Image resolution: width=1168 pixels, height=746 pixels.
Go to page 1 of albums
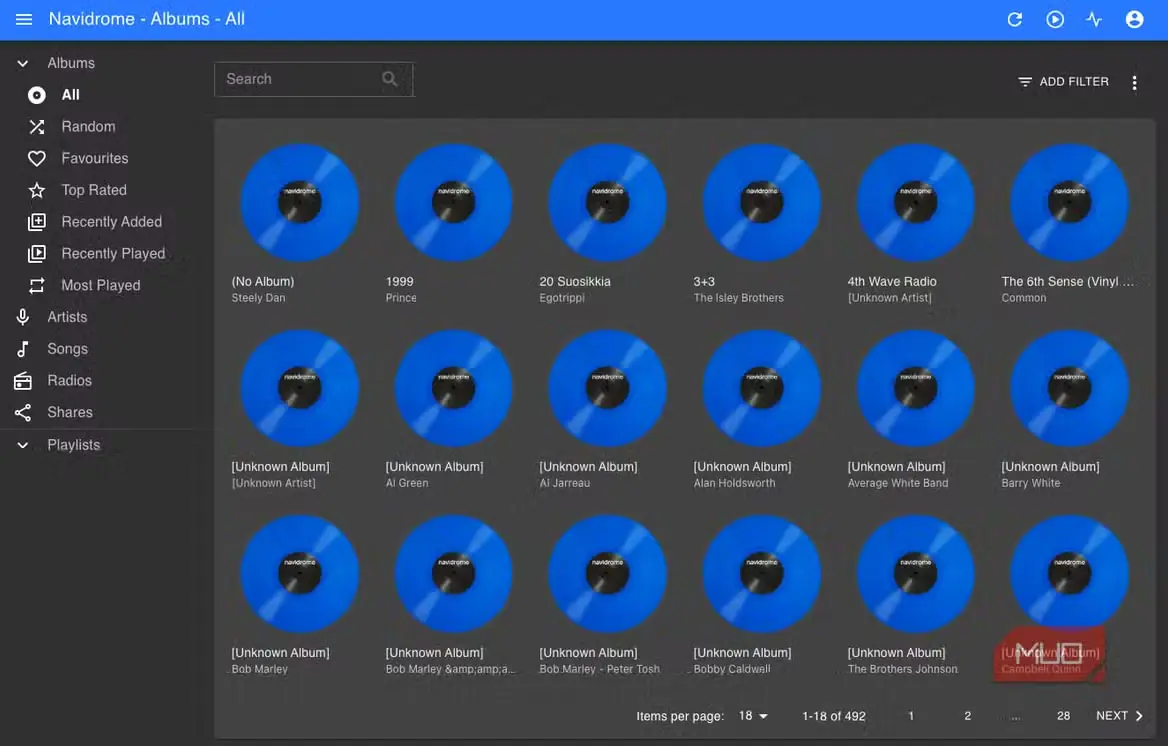point(910,715)
